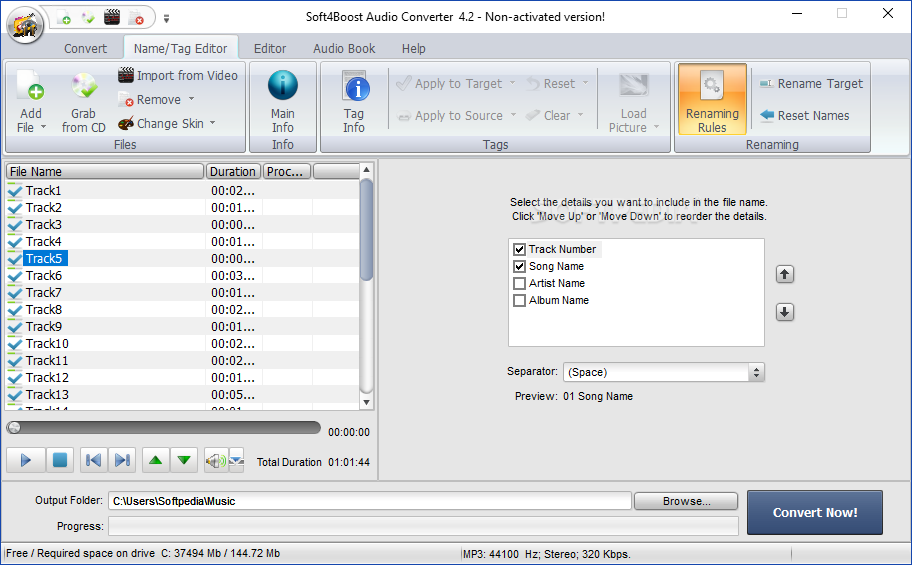Screen dimensions: 912x565
Task: Click quick access remove file icon
Action: [136, 17]
